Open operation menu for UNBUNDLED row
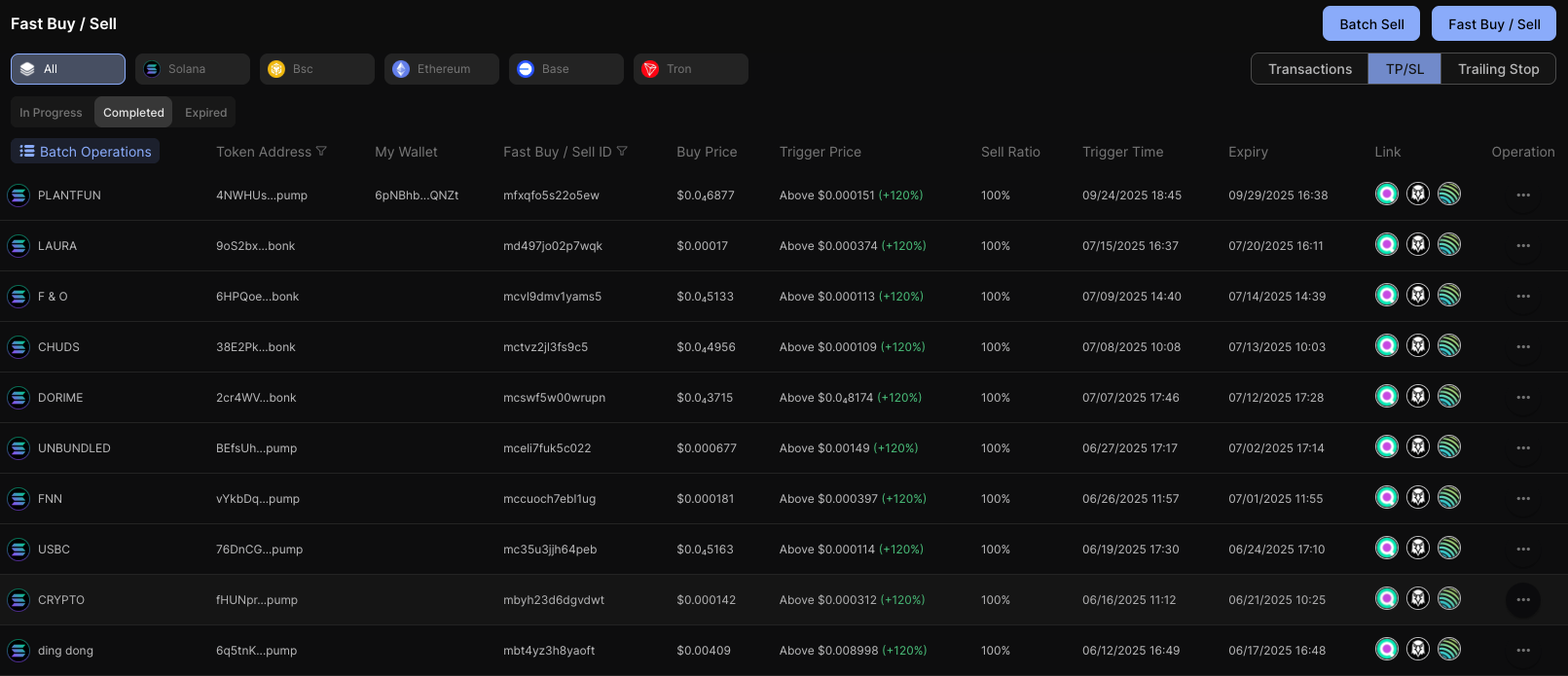Viewport: 1568px width, 676px height. pyautogui.click(x=1523, y=448)
